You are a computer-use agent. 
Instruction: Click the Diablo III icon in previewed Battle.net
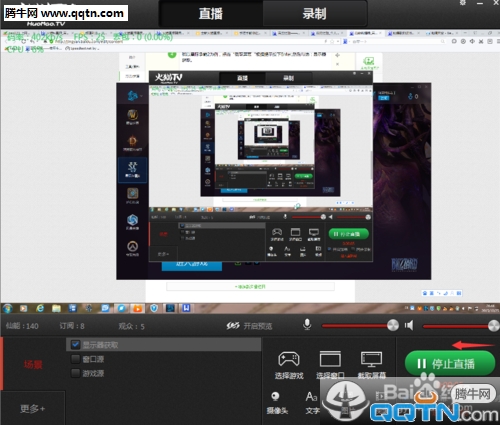(x=132, y=141)
